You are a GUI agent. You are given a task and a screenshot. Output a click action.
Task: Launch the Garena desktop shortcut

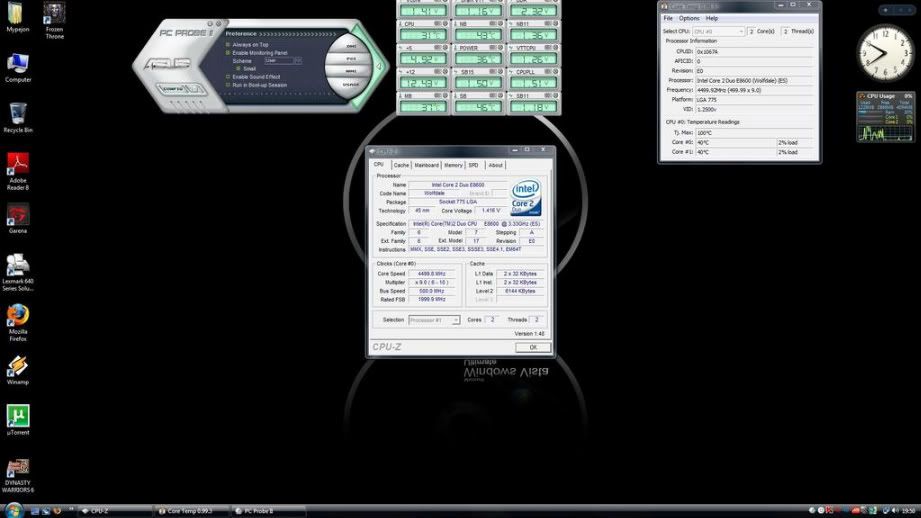pos(18,218)
